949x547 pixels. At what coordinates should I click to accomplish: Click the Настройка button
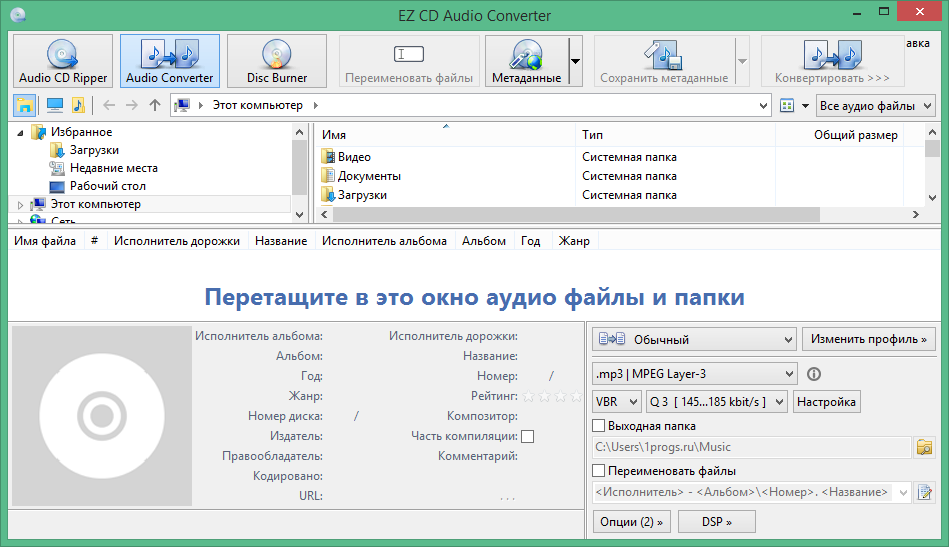[826, 402]
